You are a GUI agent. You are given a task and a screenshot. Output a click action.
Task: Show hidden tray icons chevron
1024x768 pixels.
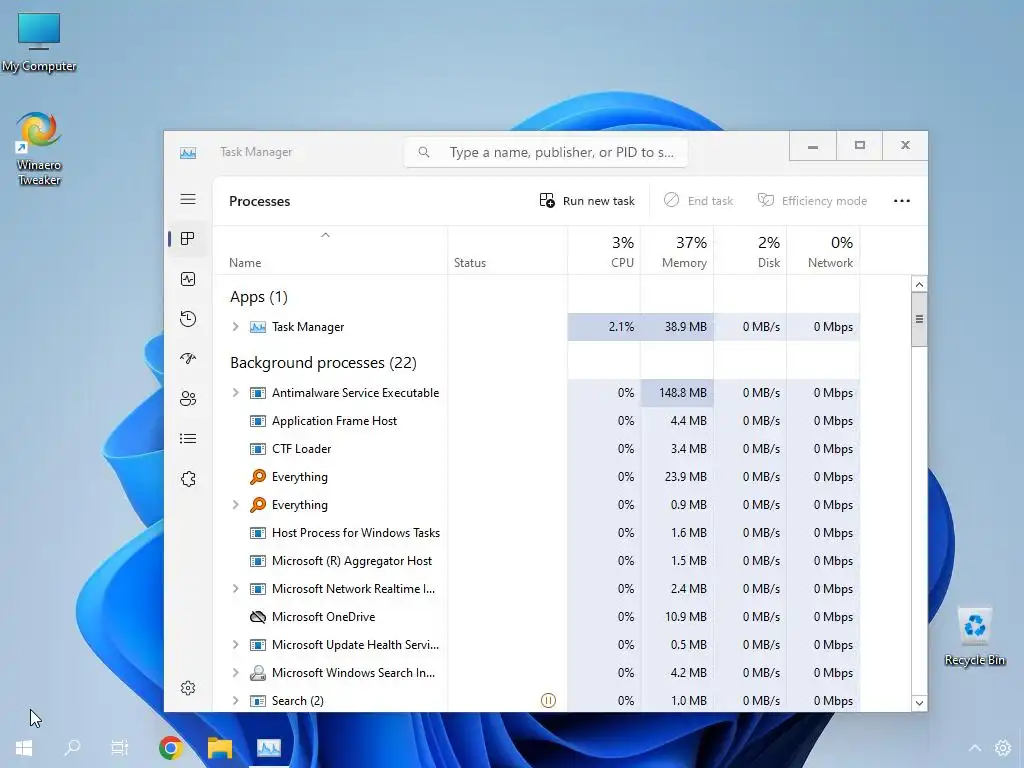pyautogui.click(x=974, y=748)
